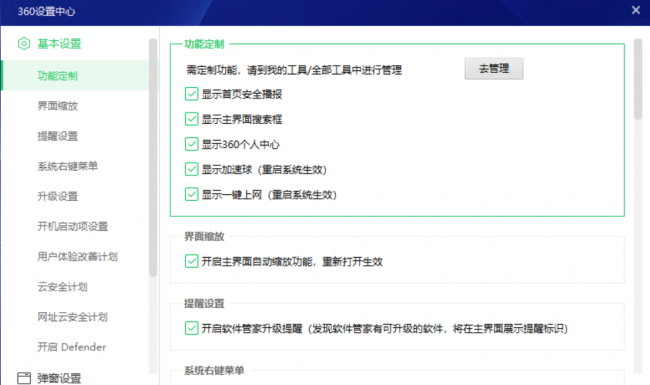The image size is (650, 385).
Task: Click the 360设置中心 window title
Action: [46, 11]
